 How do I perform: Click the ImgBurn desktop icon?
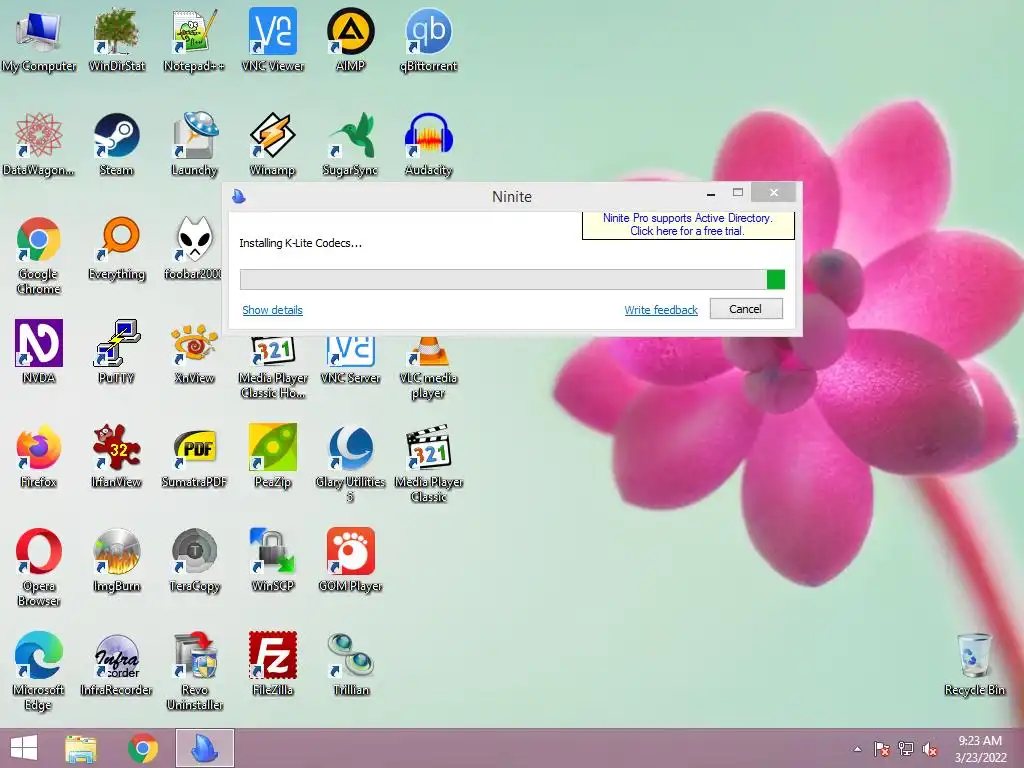pyautogui.click(x=116, y=560)
